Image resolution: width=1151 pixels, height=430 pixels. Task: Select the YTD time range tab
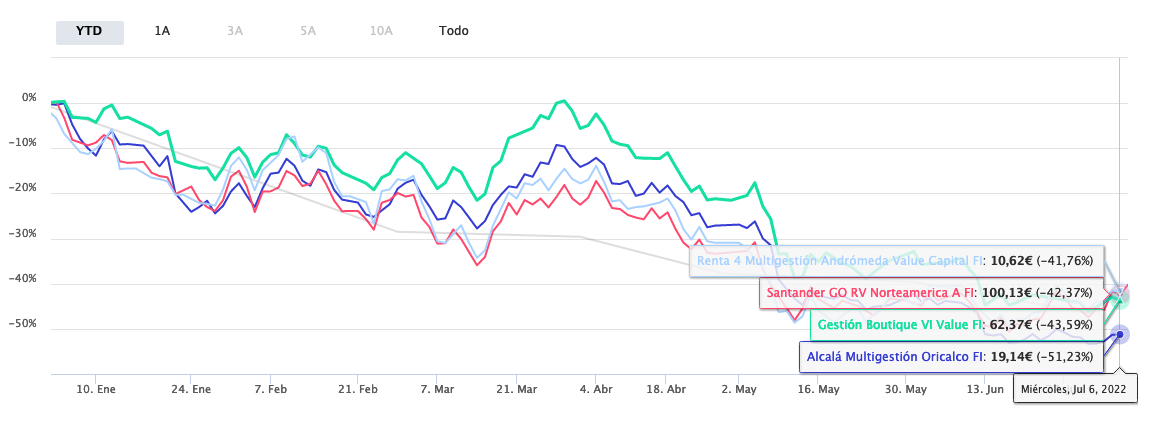(89, 30)
